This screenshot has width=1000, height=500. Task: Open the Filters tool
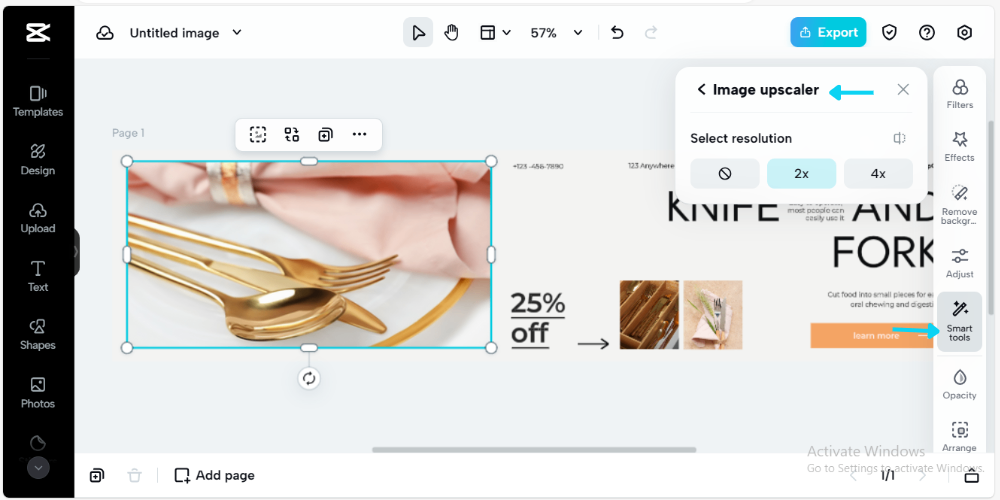[960, 94]
